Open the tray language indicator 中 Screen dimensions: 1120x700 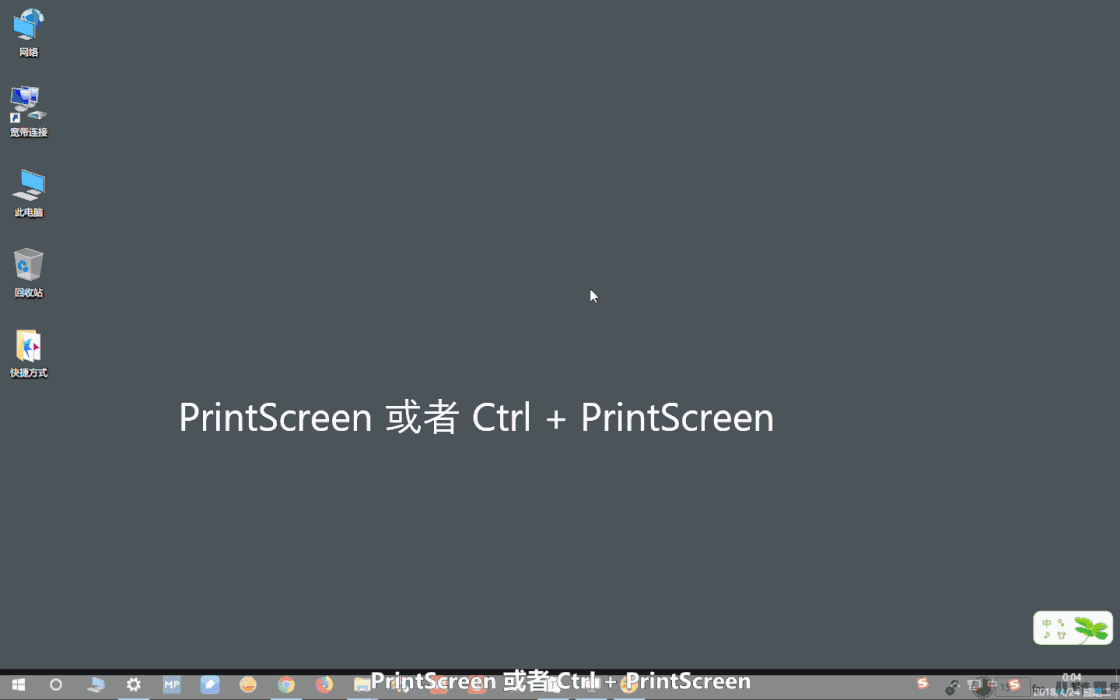(992, 684)
